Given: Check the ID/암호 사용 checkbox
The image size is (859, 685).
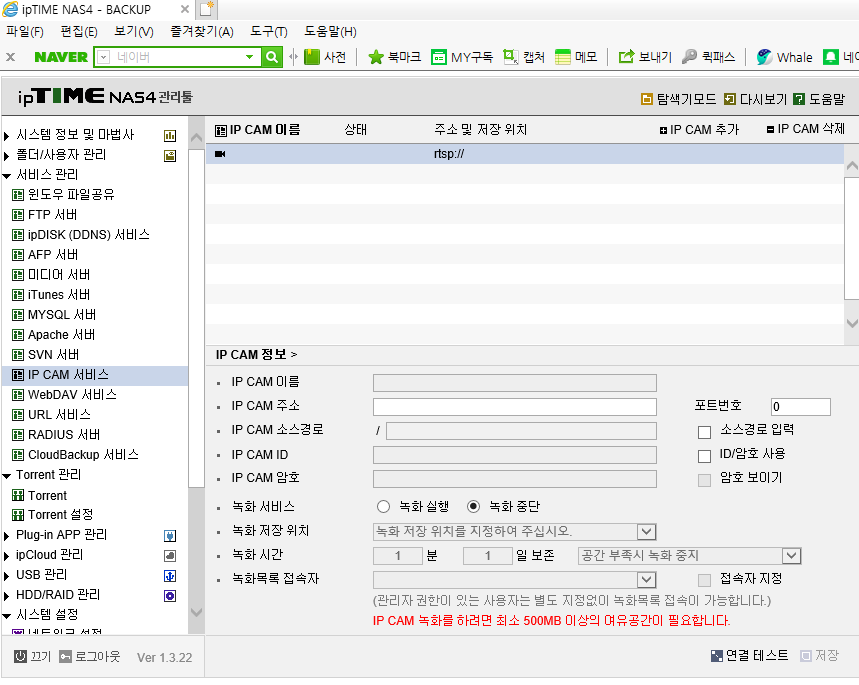Looking at the screenshot, I should [x=705, y=456].
